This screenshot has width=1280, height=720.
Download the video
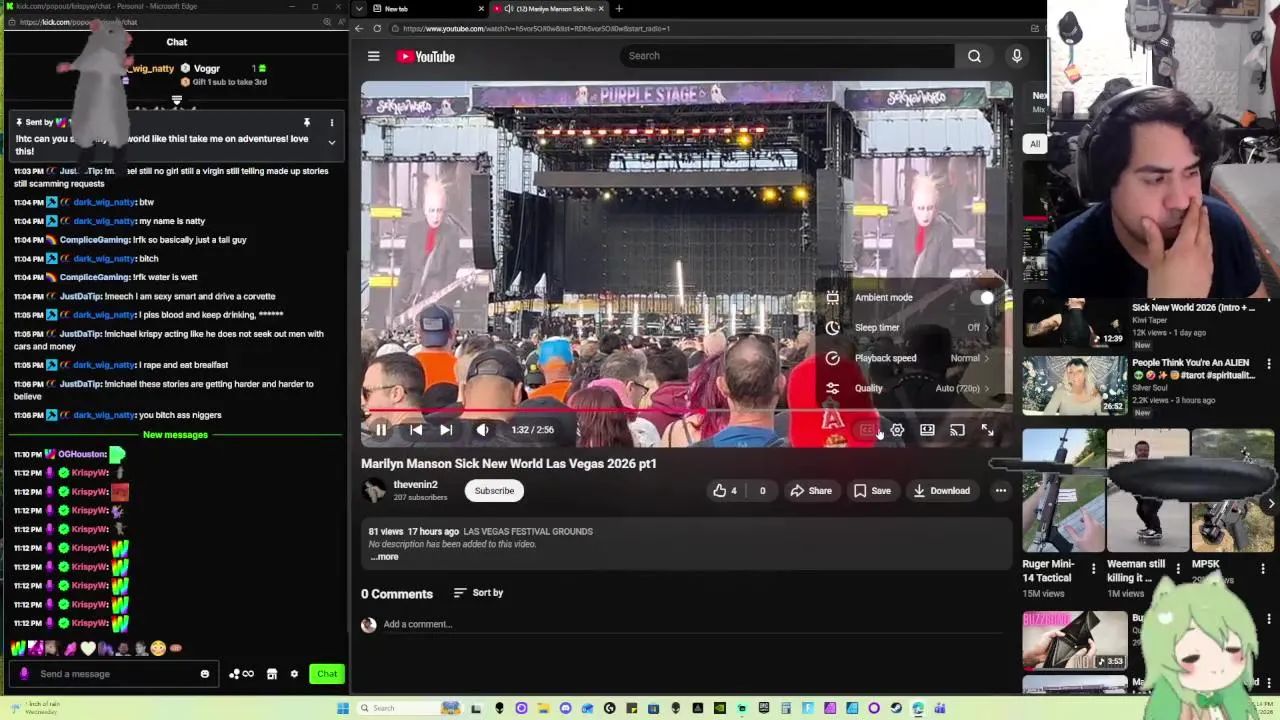coord(941,491)
